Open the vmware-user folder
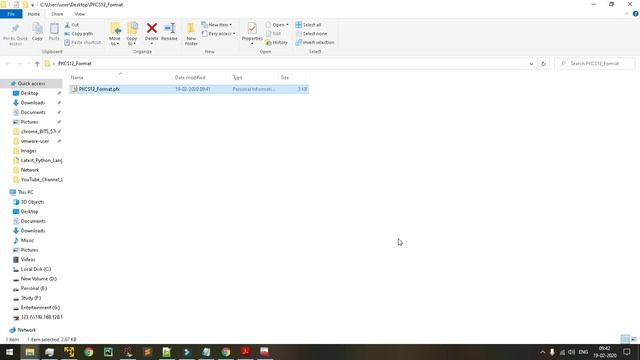 [35, 141]
